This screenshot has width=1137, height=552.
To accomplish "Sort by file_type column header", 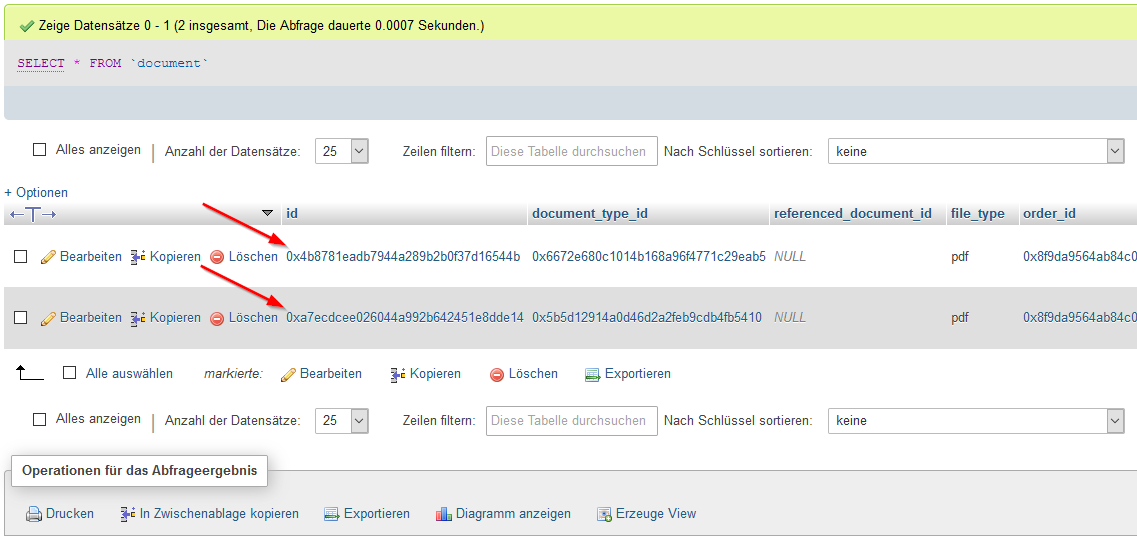I will [977, 213].
